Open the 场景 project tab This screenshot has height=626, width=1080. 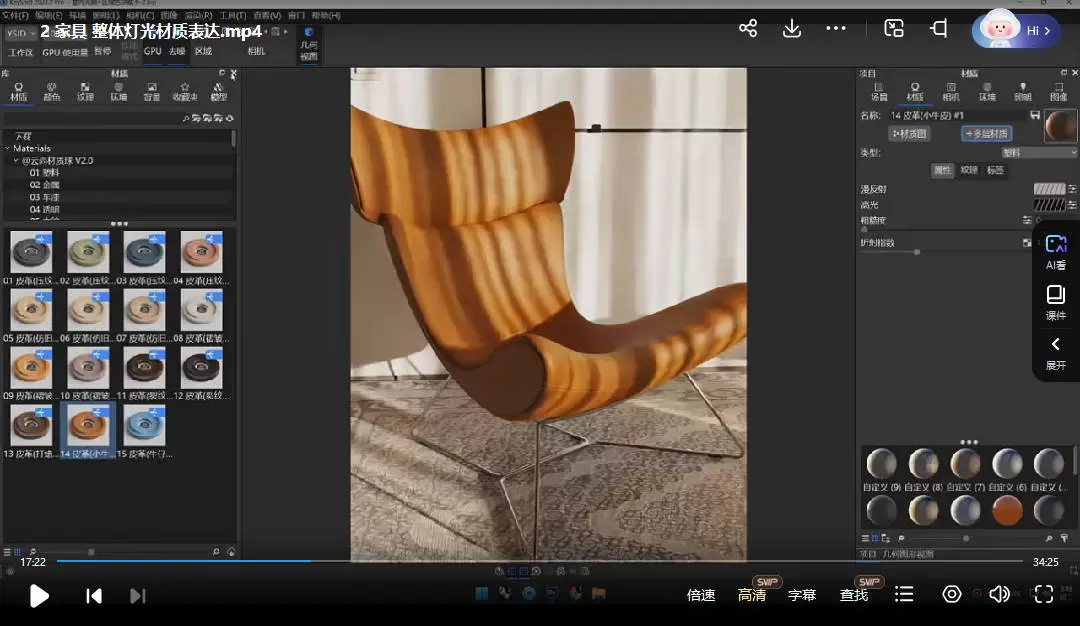879,92
